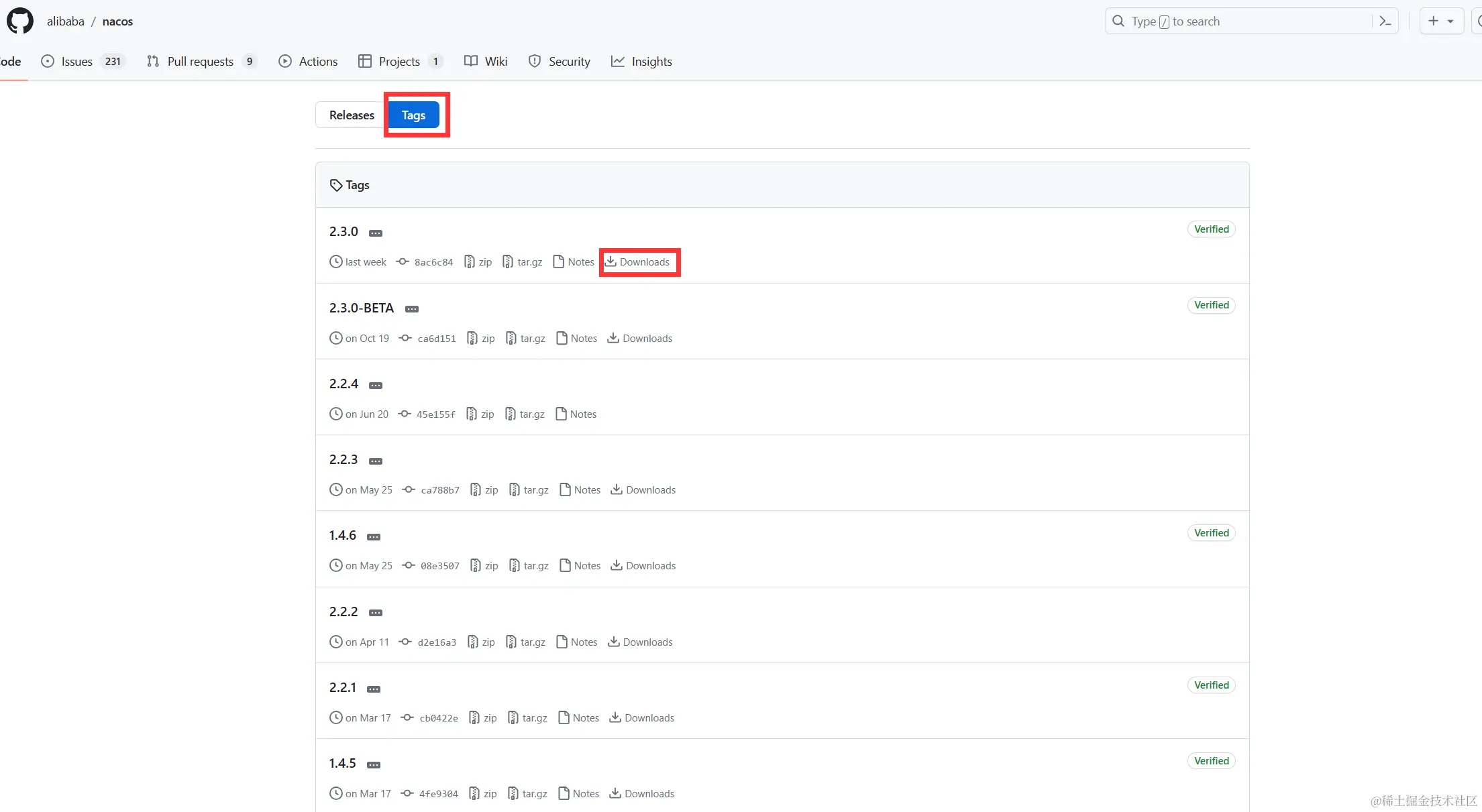Open the 2.2.4 tag
This screenshot has height=812, width=1482.
point(343,384)
